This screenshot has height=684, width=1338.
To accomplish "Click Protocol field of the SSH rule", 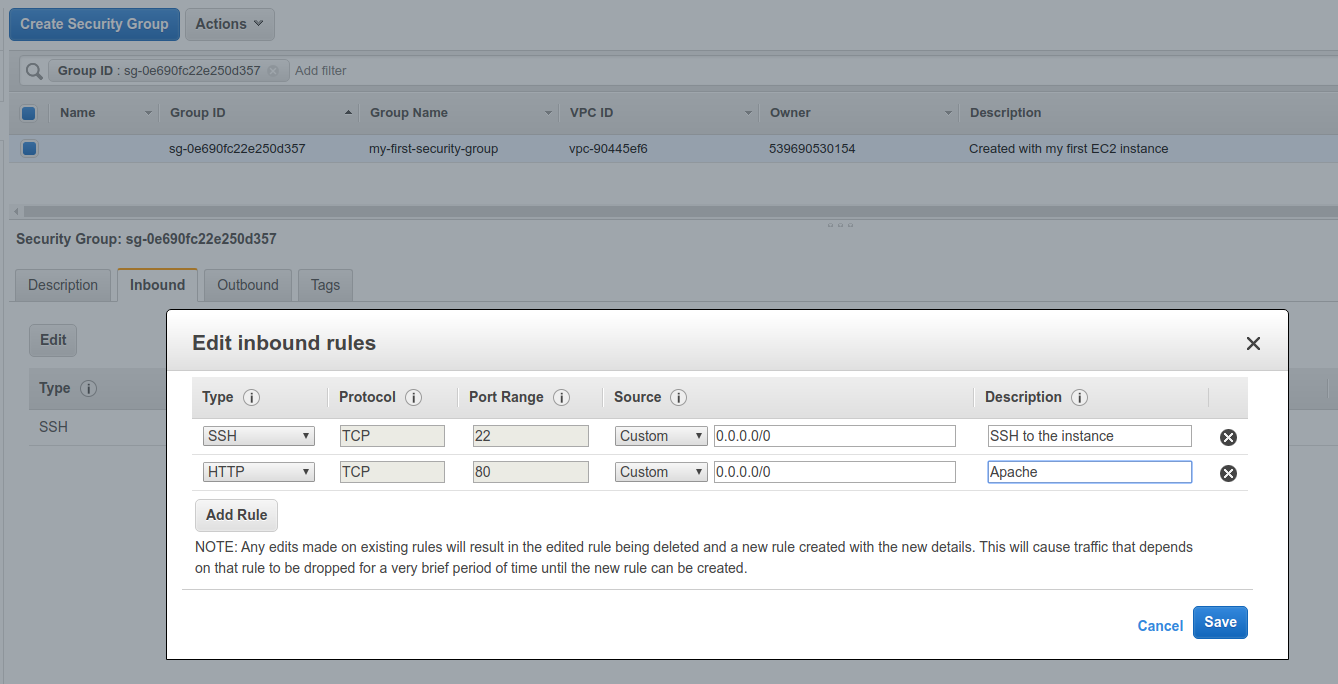I will tap(392, 436).
